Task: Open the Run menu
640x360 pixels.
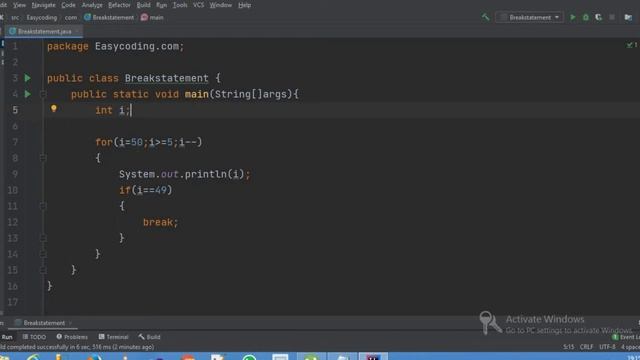Action: coord(162,5)
